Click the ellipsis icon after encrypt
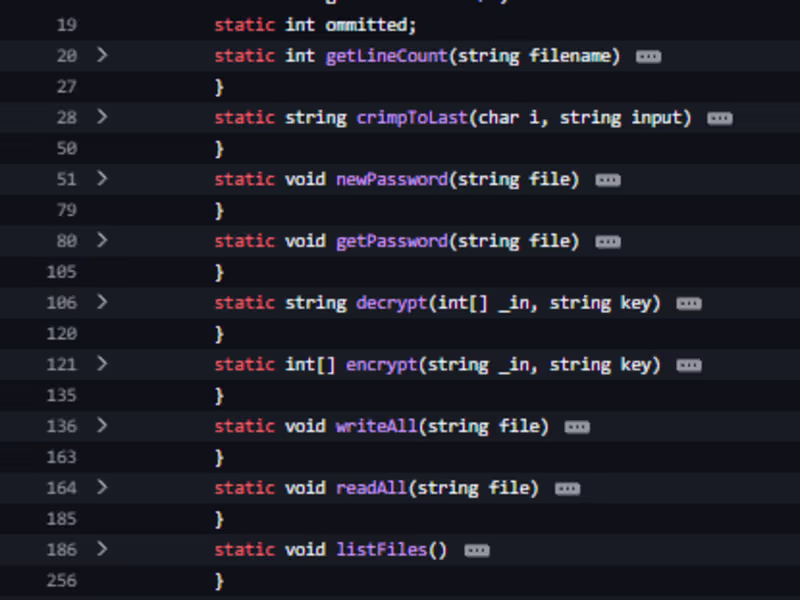Viewport: 800px width, 600px height. click(x=688, y=365)
